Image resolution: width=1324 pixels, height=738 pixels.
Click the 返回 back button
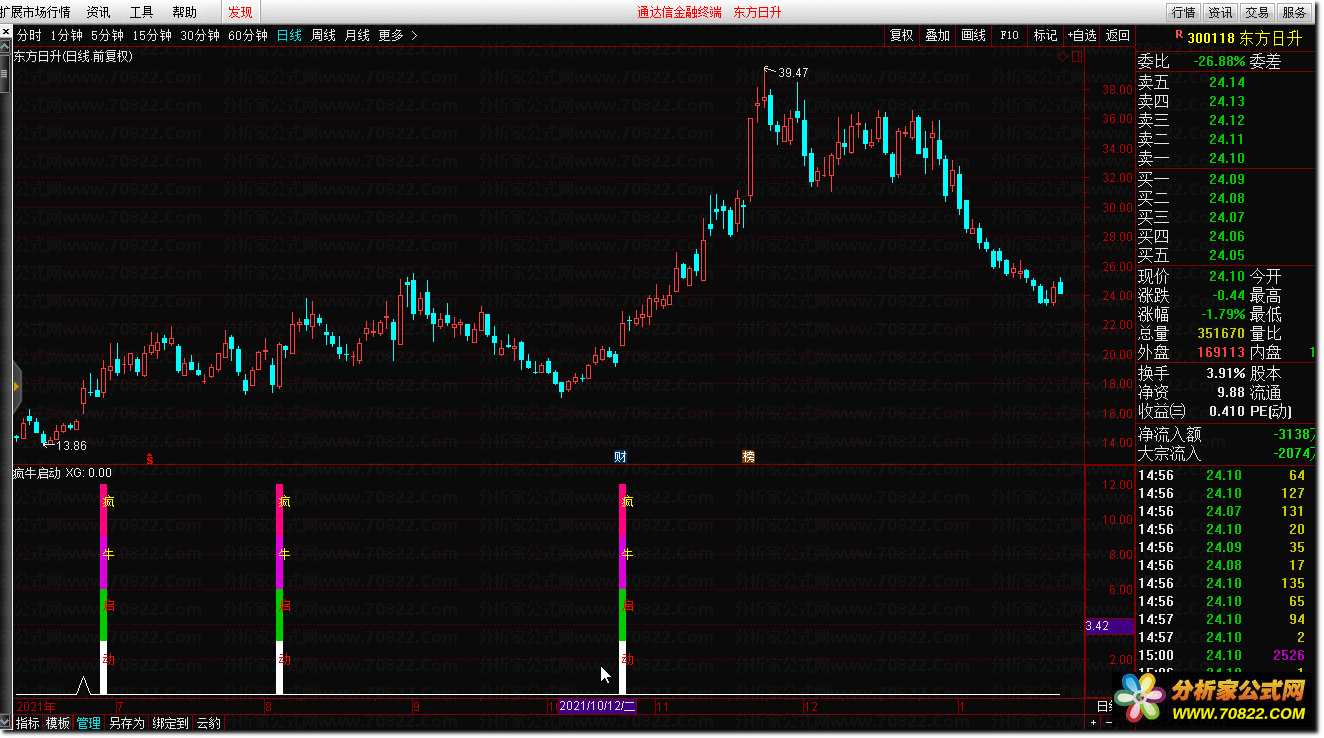coord(1117,35)
